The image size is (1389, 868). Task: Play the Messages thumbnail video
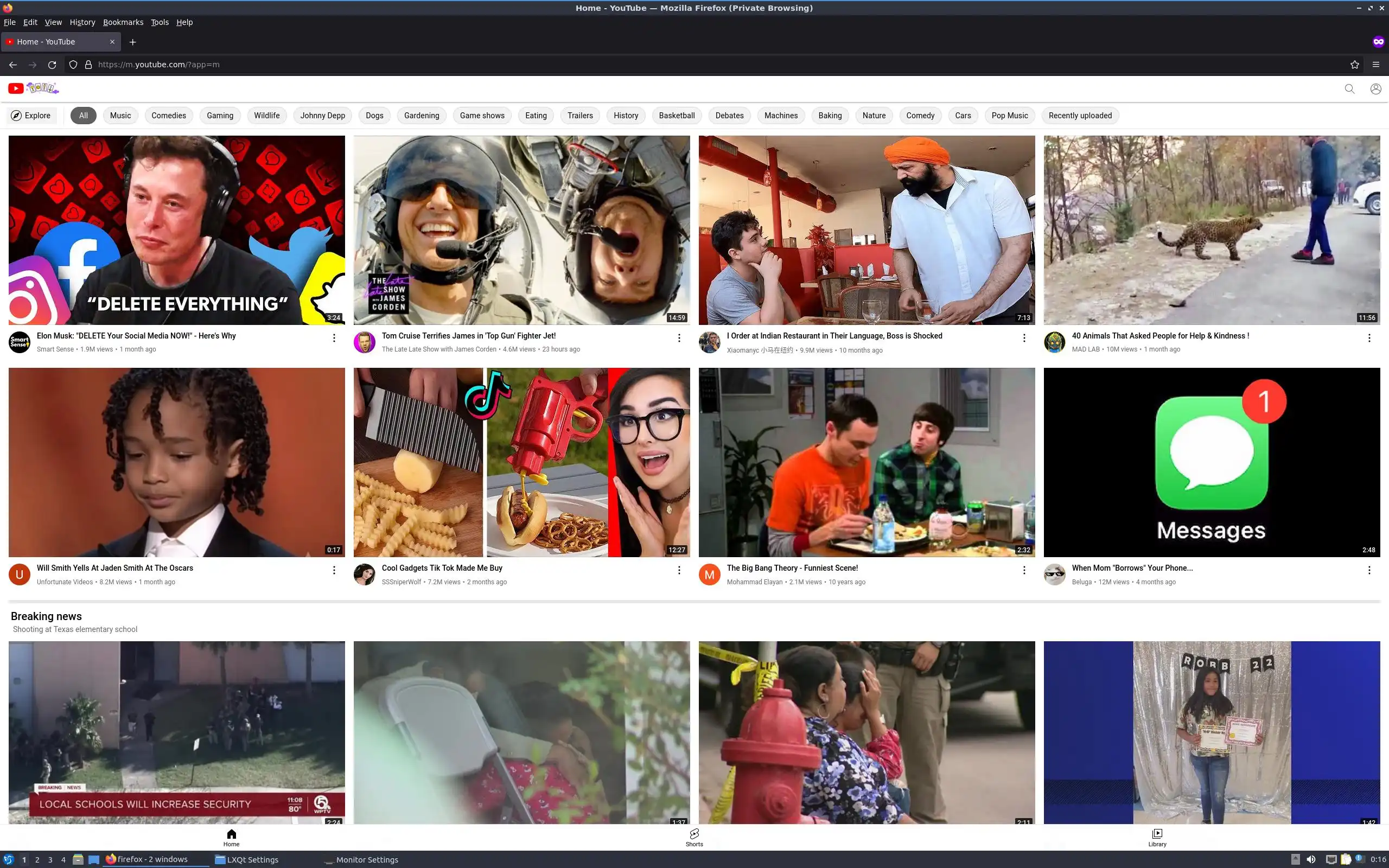[x=1211, y=462]
